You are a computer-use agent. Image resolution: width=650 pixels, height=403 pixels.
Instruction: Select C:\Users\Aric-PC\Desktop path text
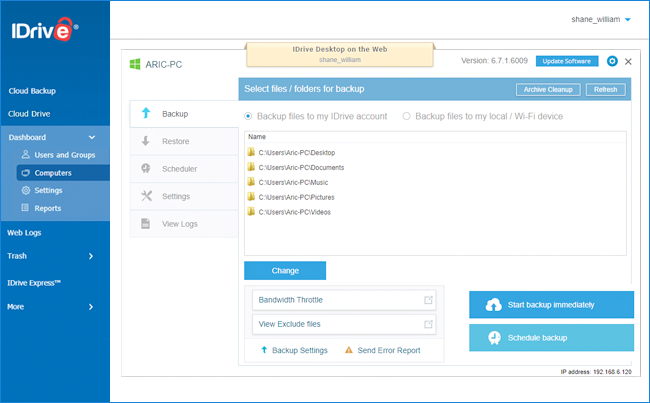click(297, 153)
